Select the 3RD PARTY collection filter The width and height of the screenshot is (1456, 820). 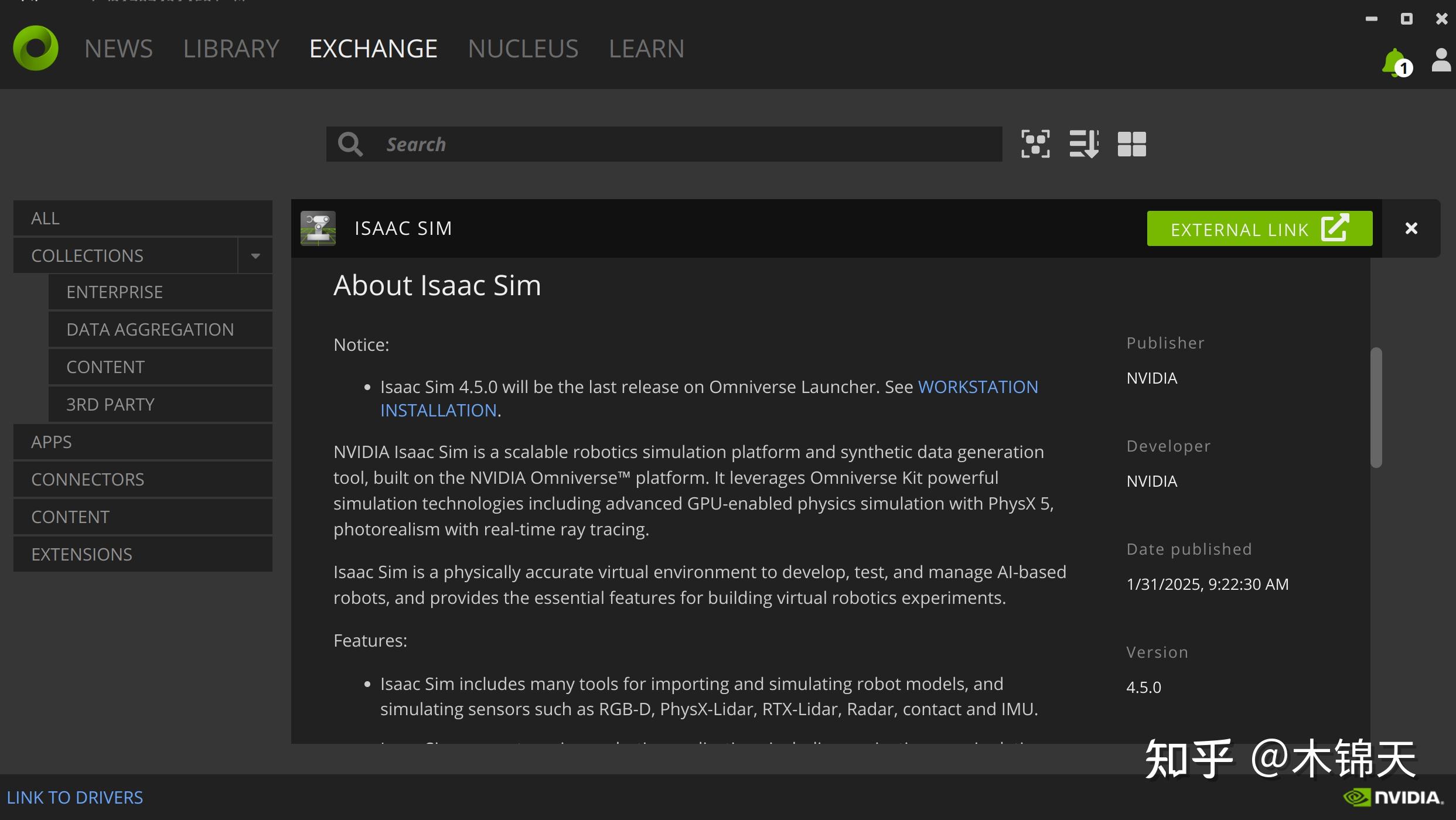(x=110, y=404)
